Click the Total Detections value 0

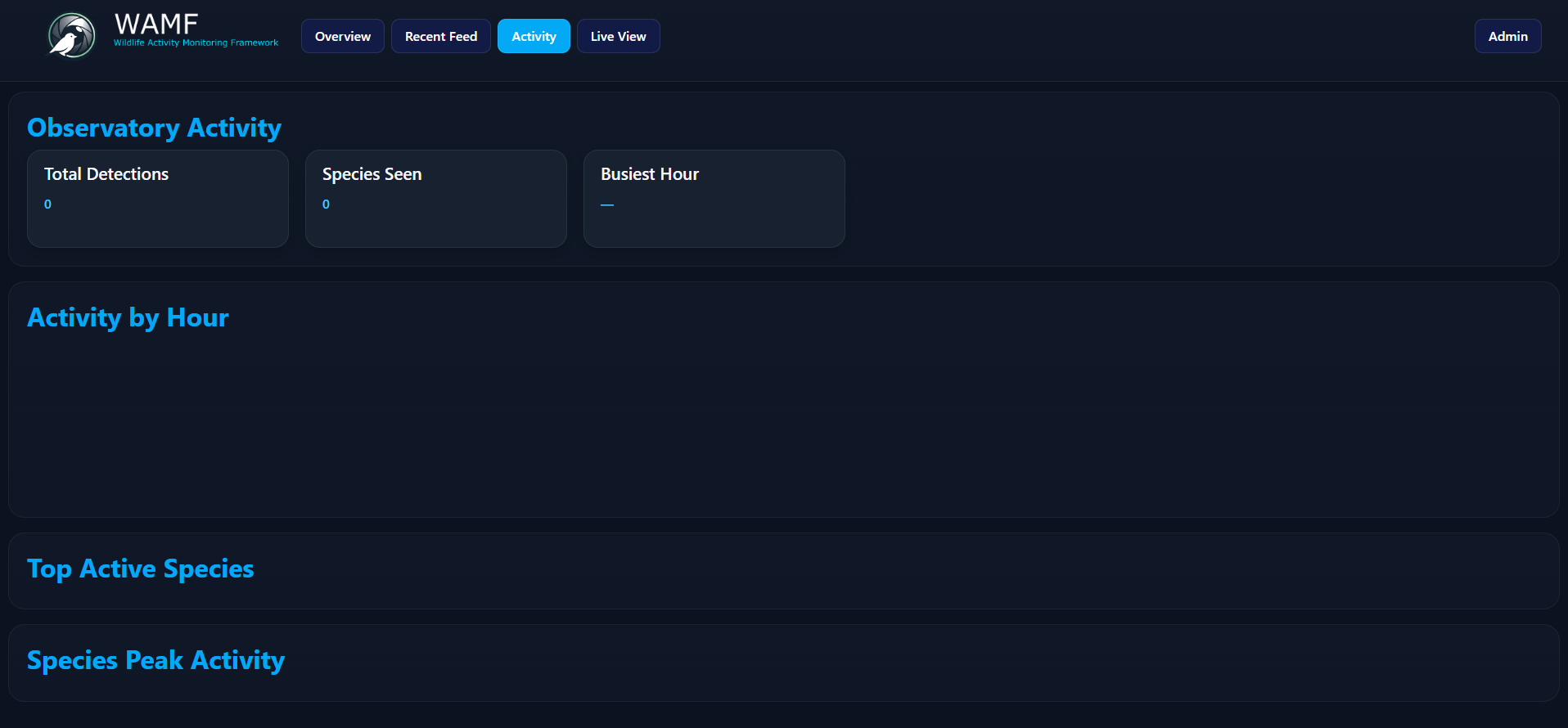pyautogui.click(x=47, y=204)
